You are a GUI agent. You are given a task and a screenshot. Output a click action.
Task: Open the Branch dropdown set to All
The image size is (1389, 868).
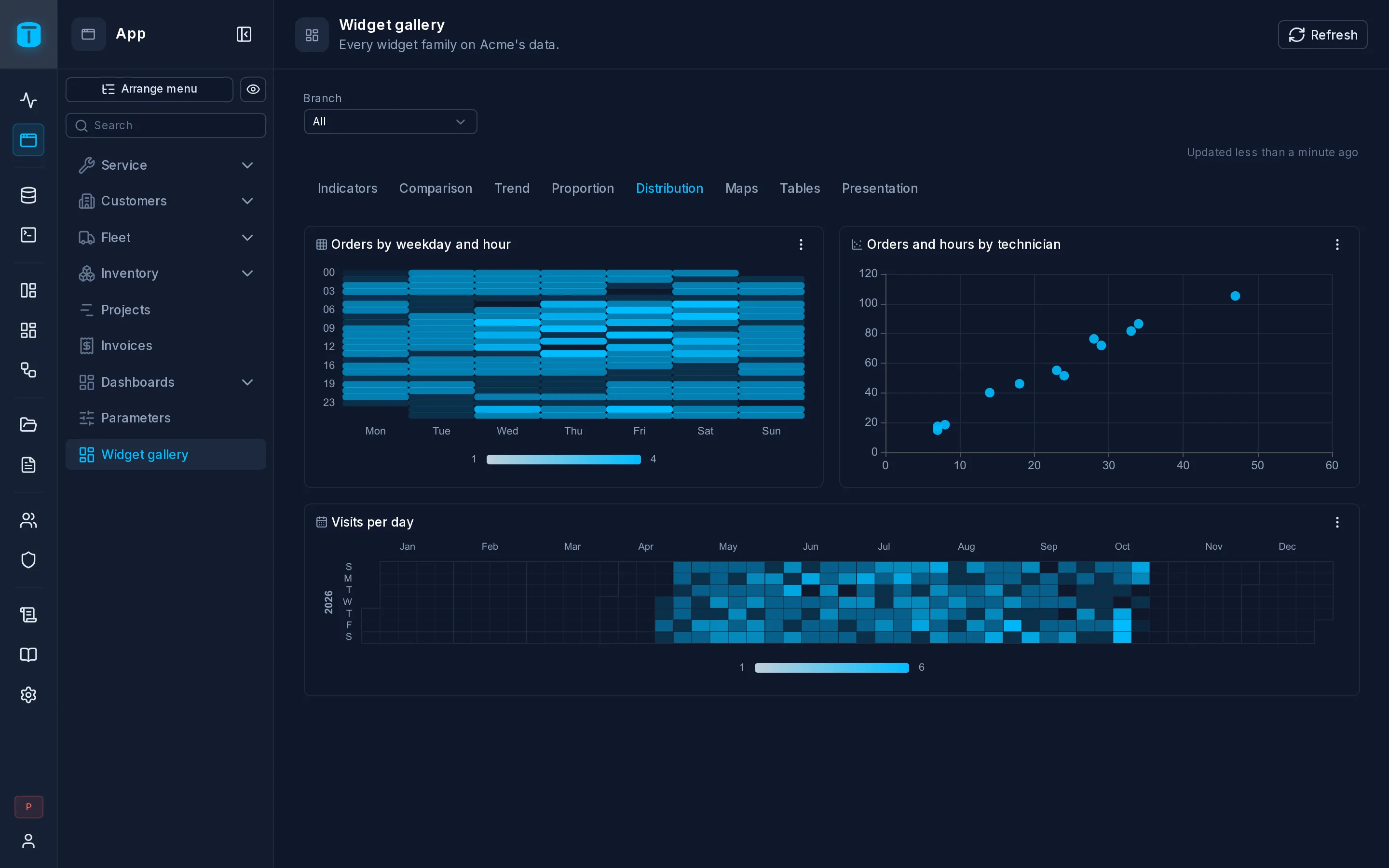(x=390, y=122)
